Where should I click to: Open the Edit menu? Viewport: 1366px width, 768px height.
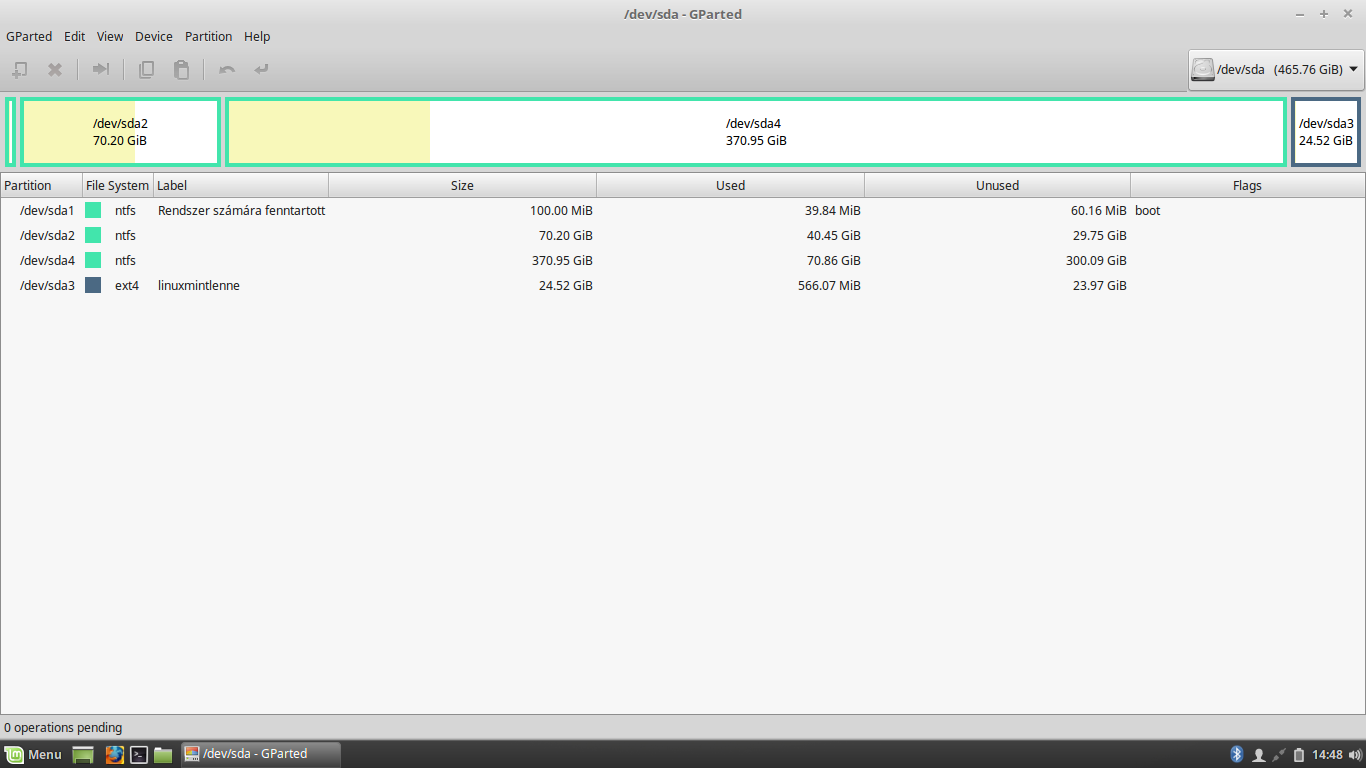(74, 36)
